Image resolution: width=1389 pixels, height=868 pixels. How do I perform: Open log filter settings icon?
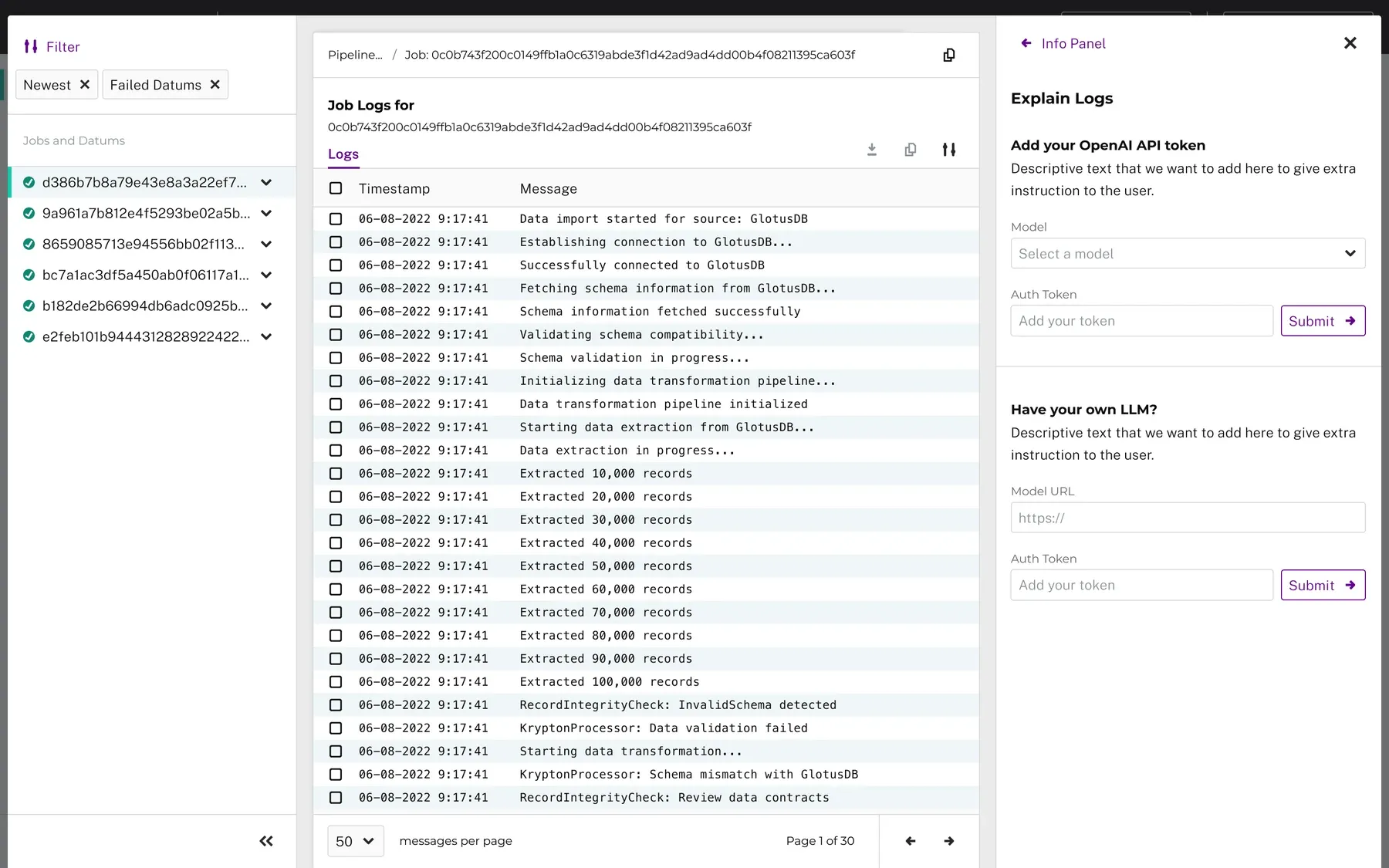(x=949, y=150)
